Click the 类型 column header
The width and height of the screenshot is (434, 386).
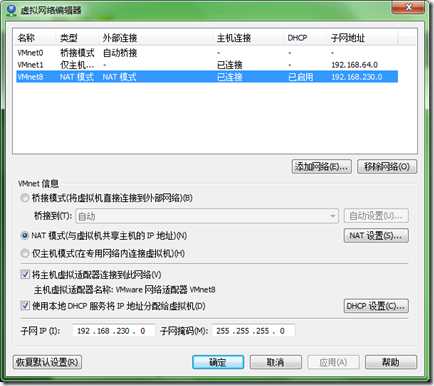(78, 38)
